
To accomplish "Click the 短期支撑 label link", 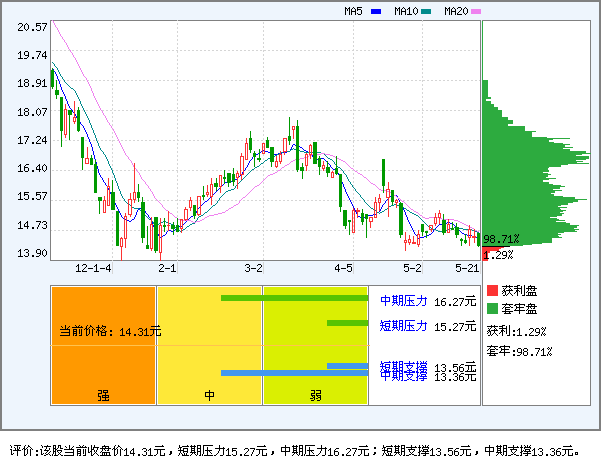I will coord(403,365).
